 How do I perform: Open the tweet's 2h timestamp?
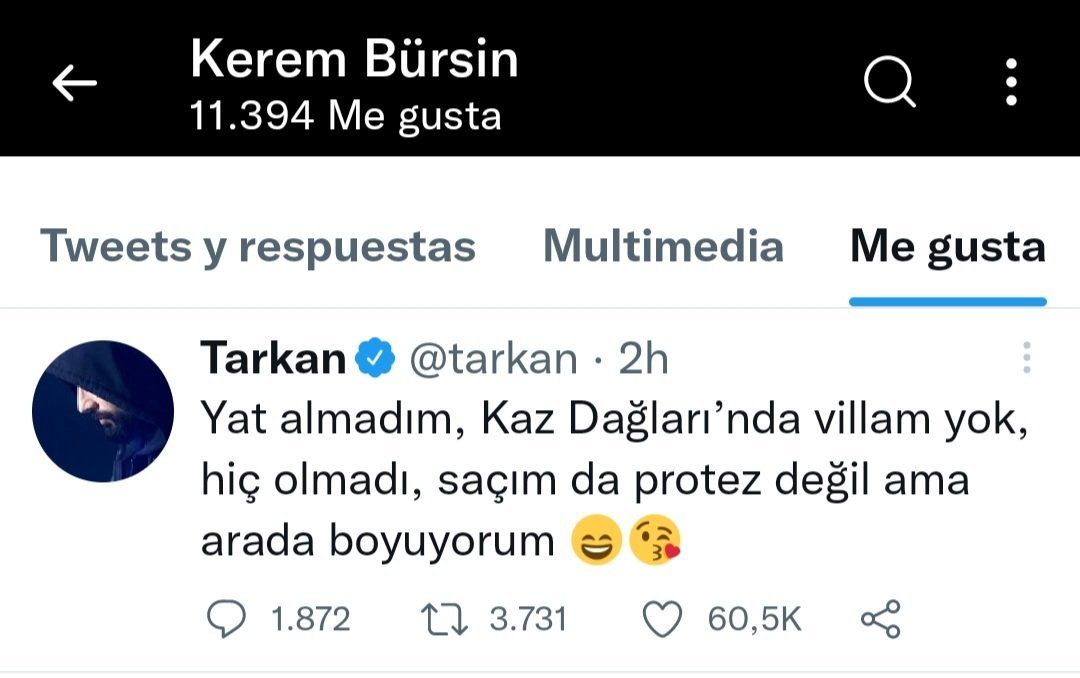pyautogui.click(x=643, y=358)
